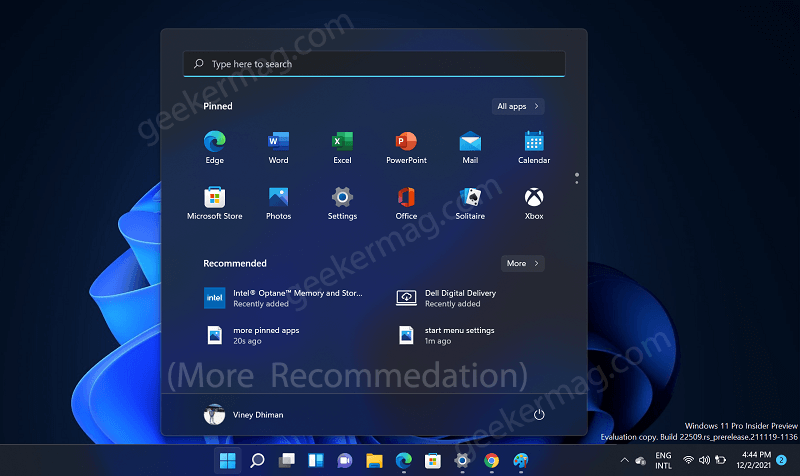800x476 pixels.
Task: Expand the All apps list
Action: click(518, 106)
